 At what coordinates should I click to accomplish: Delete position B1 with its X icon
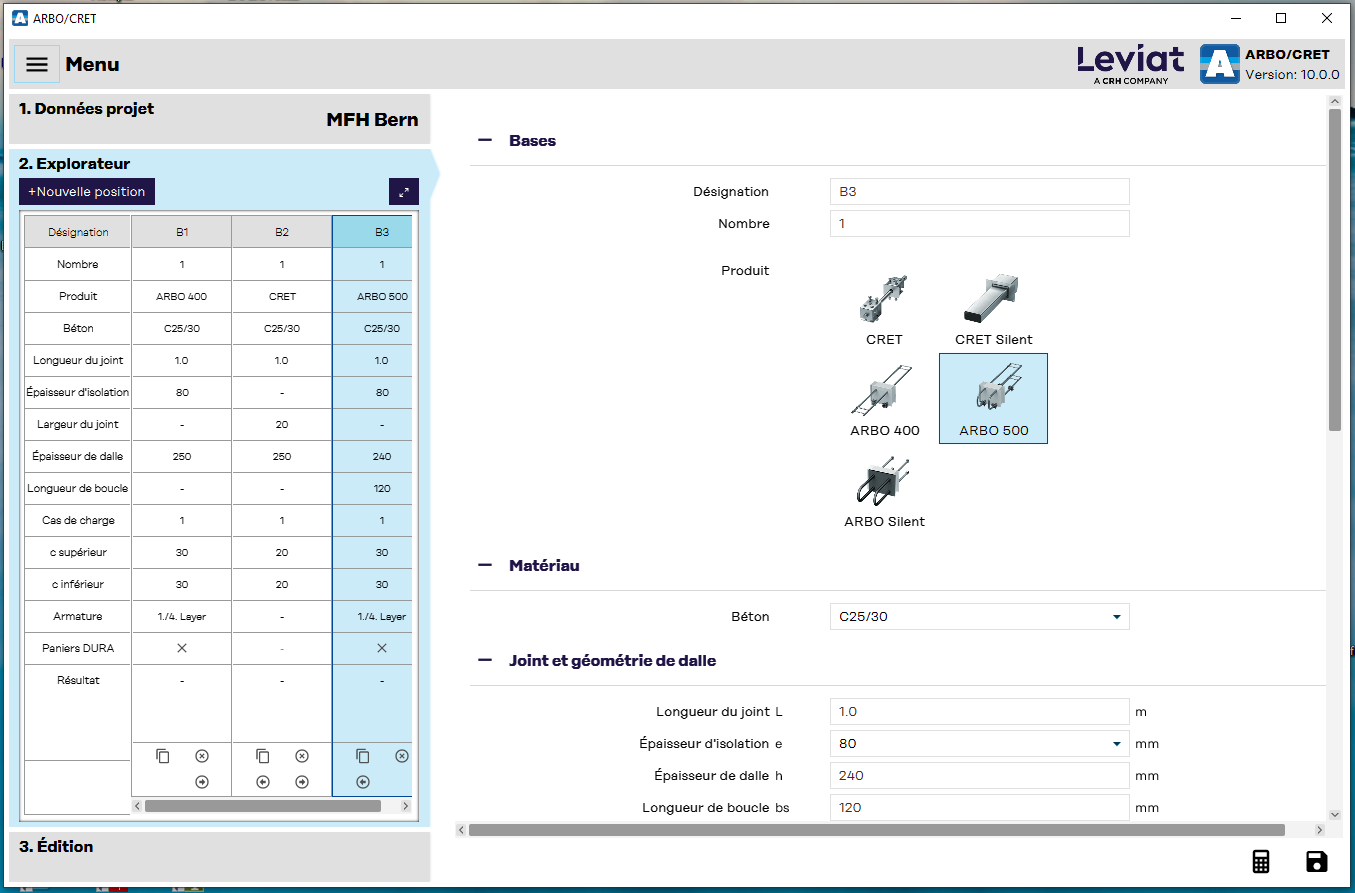coord(202,756)
